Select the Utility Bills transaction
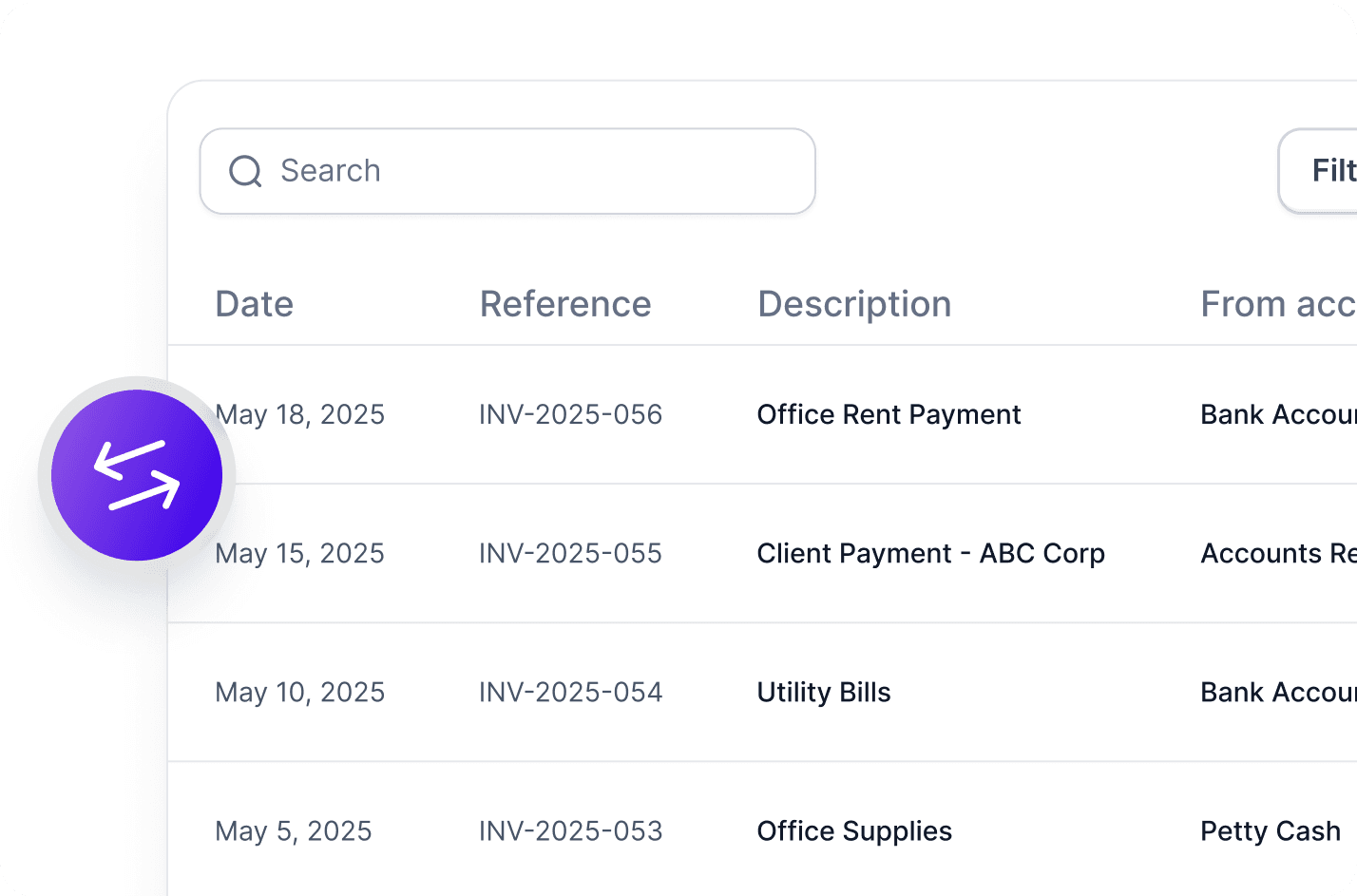The width and height of the screenshot is (1357, 896). pos(824,692)
